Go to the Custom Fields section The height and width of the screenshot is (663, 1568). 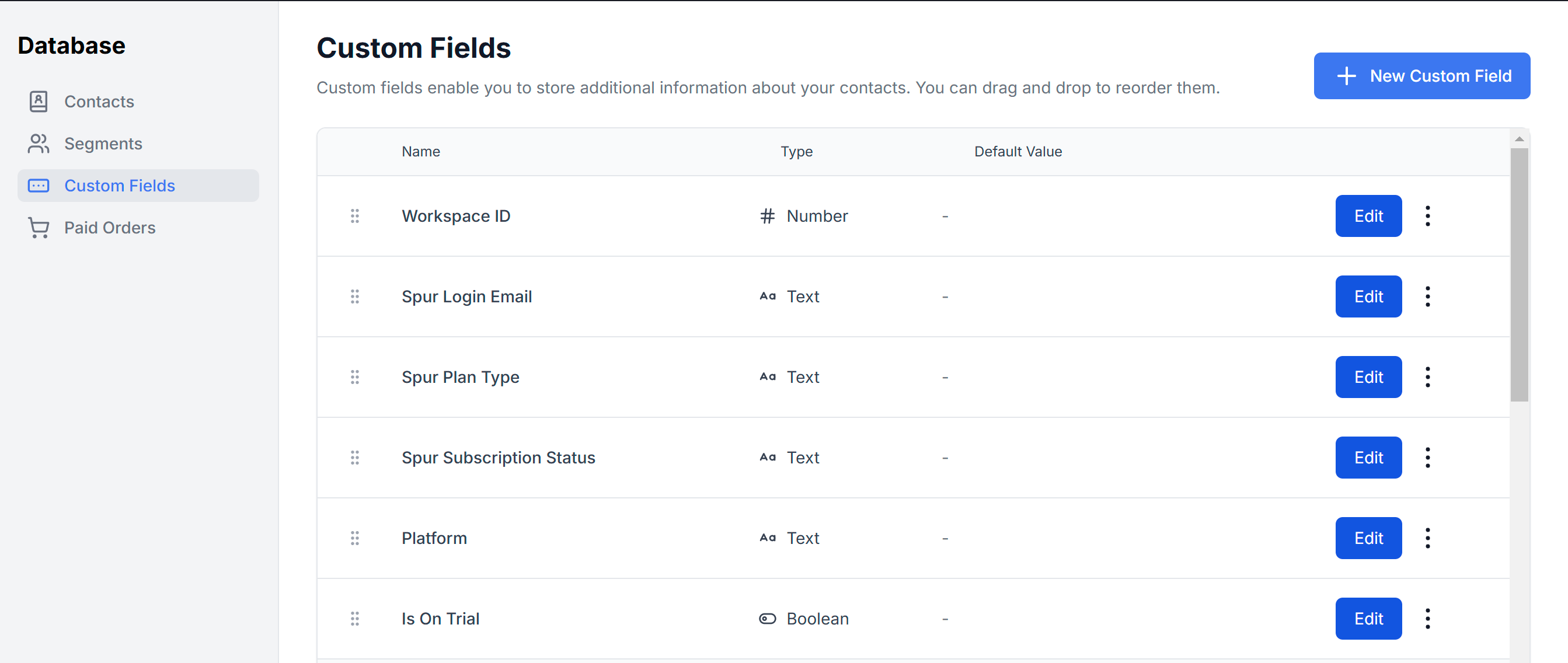120,186
